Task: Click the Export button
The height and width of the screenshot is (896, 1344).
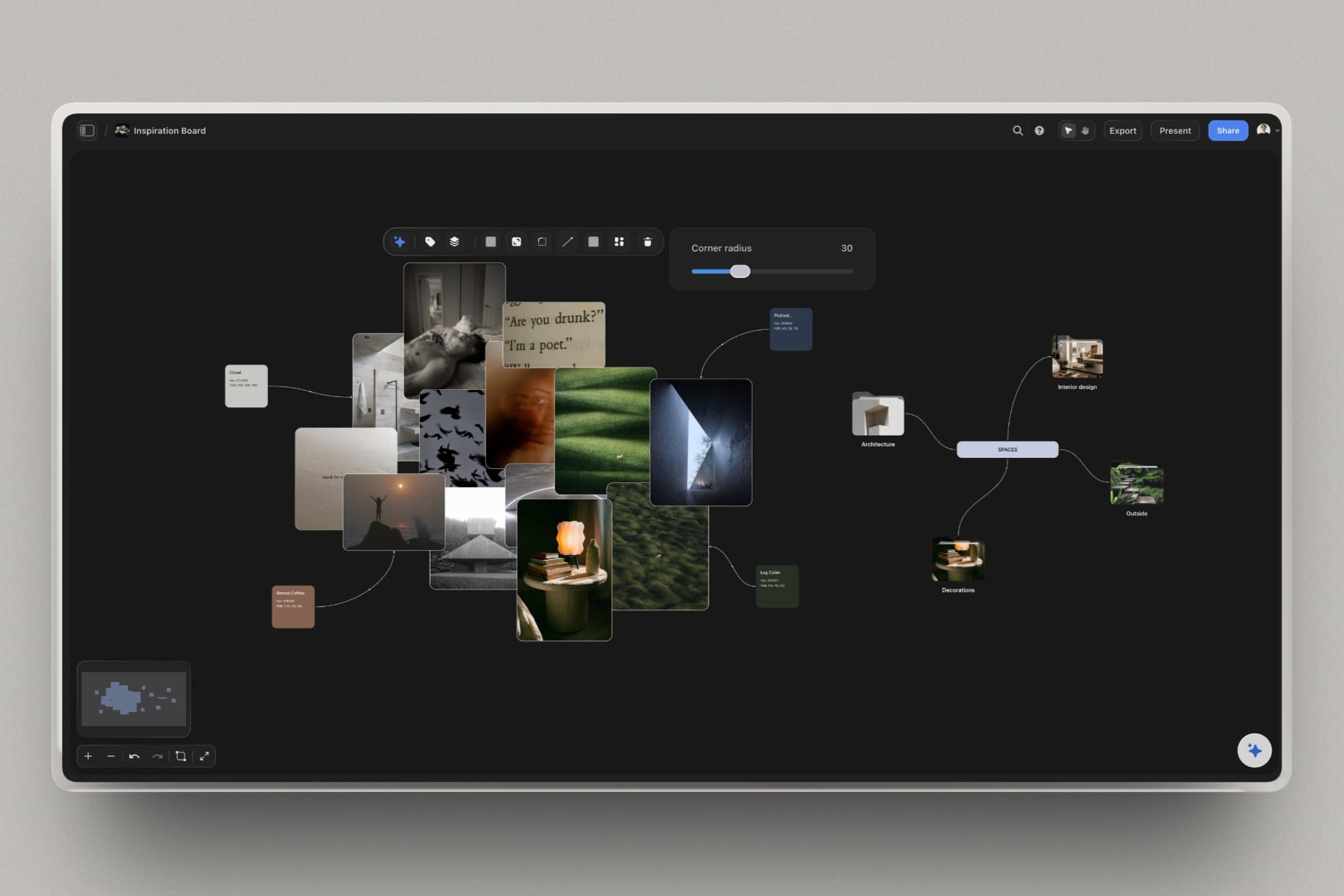Action: tap(1123, 130)
